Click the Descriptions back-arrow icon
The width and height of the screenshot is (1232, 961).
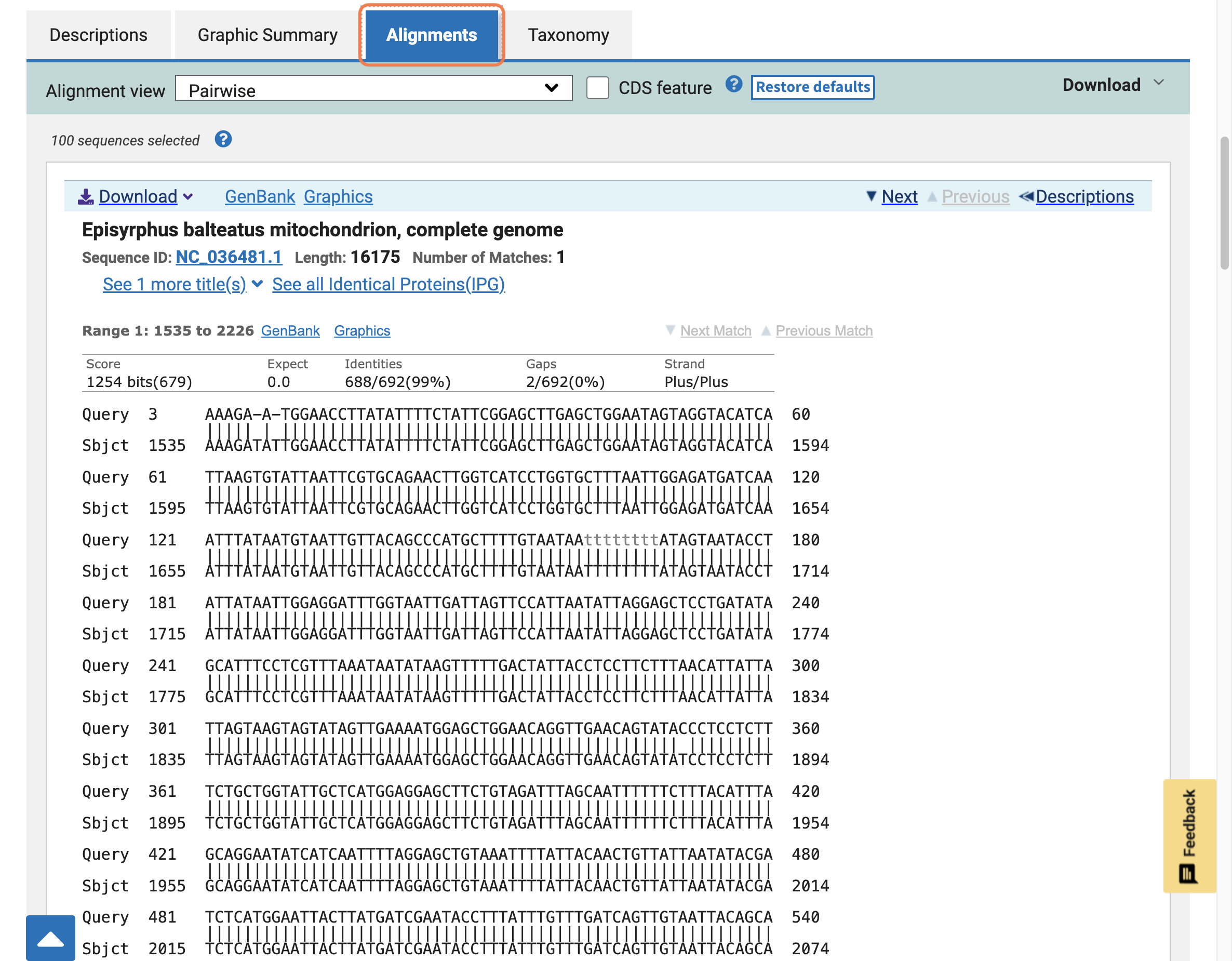[x=1026, y=196]
